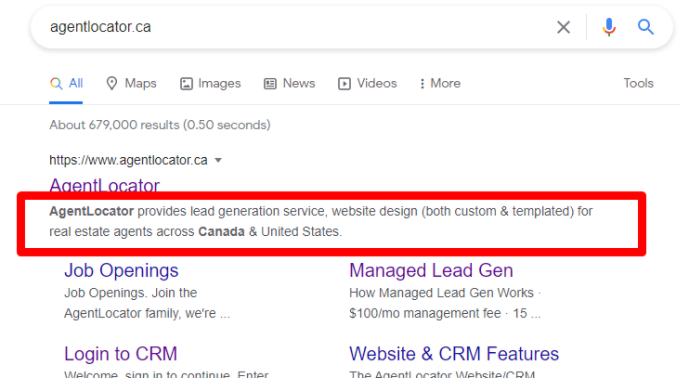Open the Login to CRM sitelink

(x=121, y=354)
